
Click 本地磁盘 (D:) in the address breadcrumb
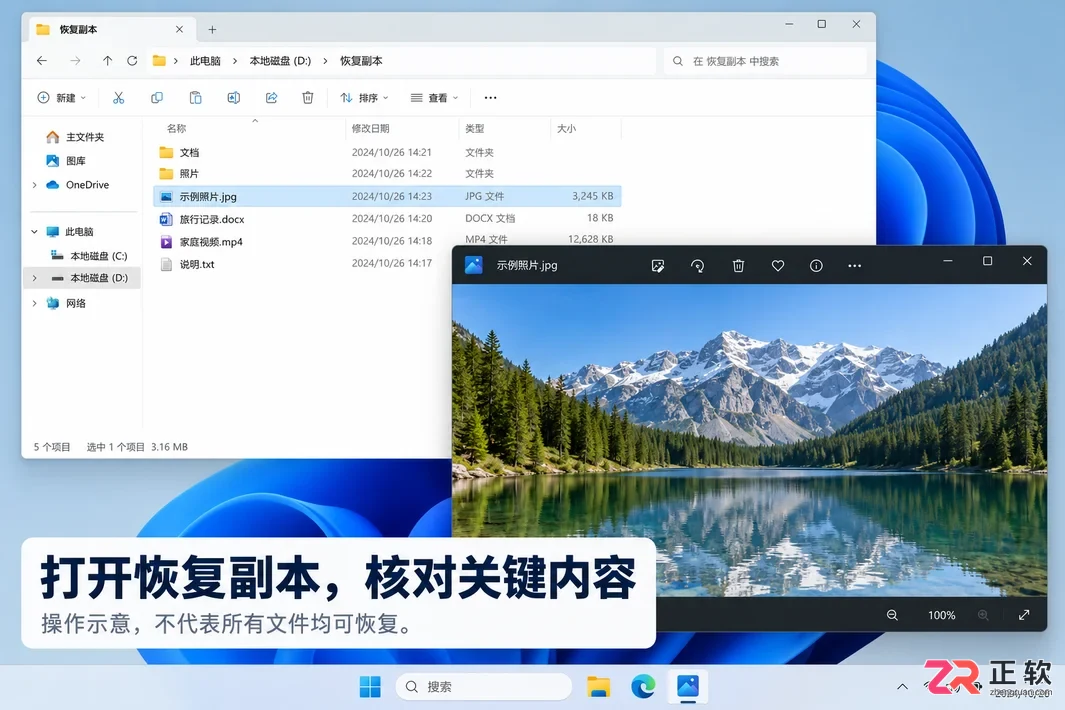coord(280,61)
